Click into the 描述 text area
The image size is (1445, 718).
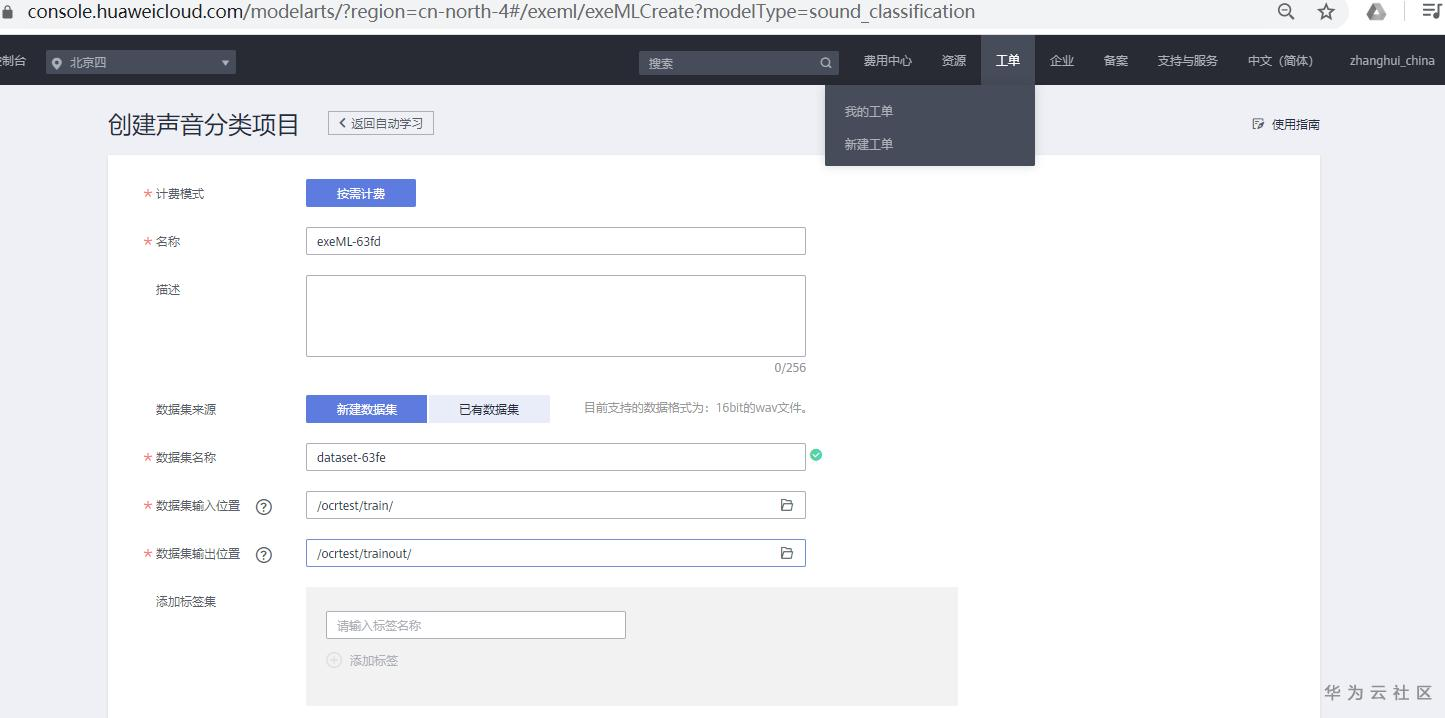point(556,316)
